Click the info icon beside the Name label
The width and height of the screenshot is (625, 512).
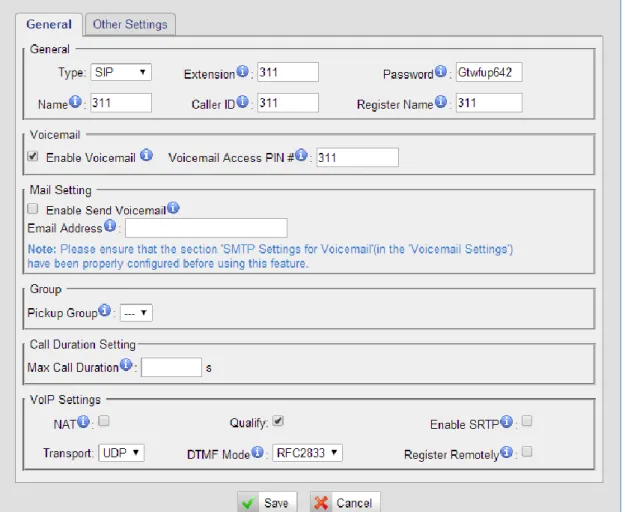75,102
